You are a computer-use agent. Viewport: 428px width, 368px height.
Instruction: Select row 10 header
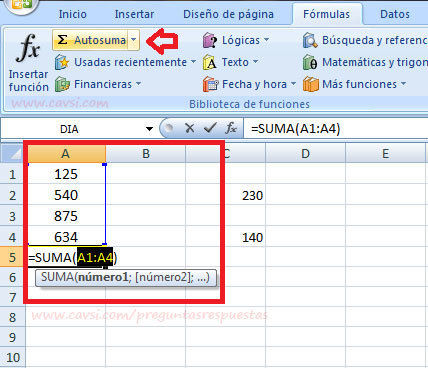(x=13, y=357)
